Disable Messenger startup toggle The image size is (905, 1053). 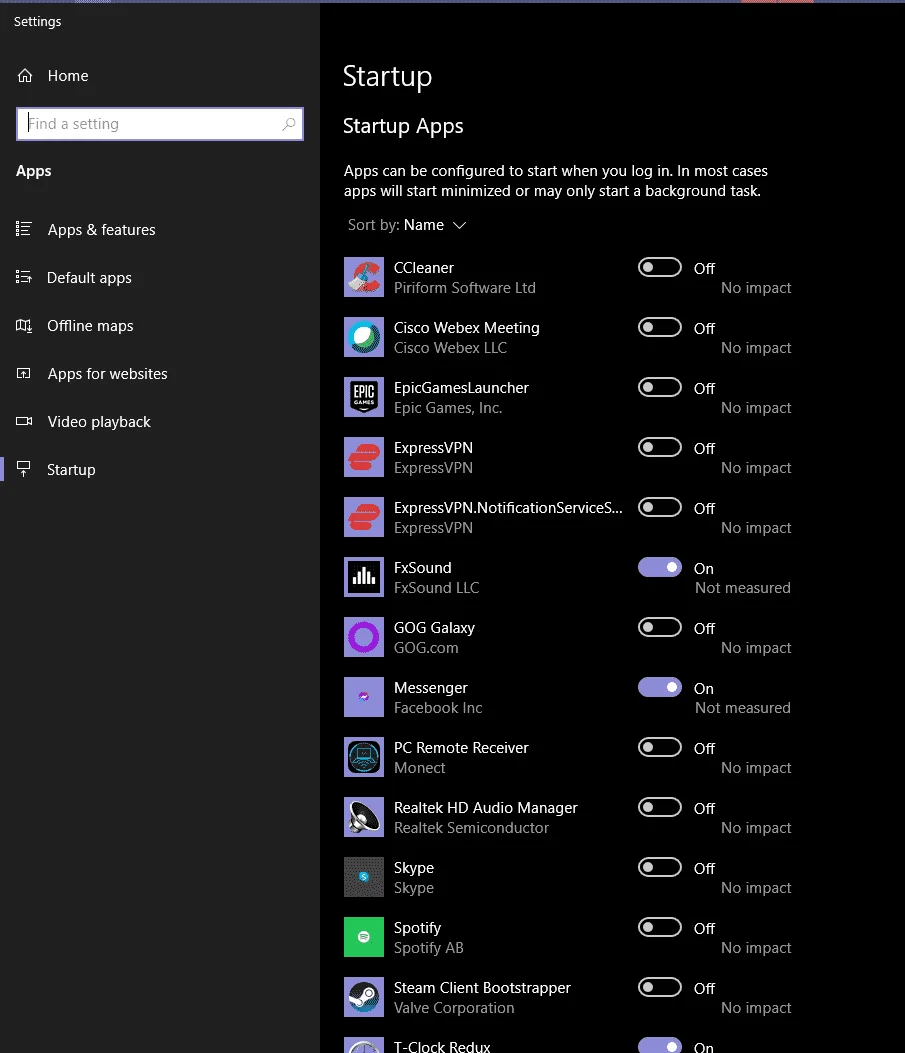point(659,687)
